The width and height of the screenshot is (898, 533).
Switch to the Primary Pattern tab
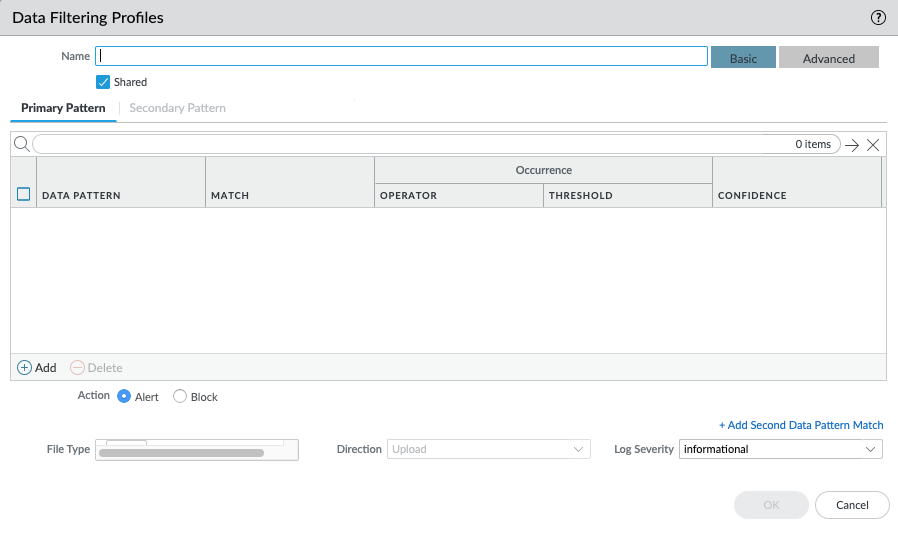(63, 108)
